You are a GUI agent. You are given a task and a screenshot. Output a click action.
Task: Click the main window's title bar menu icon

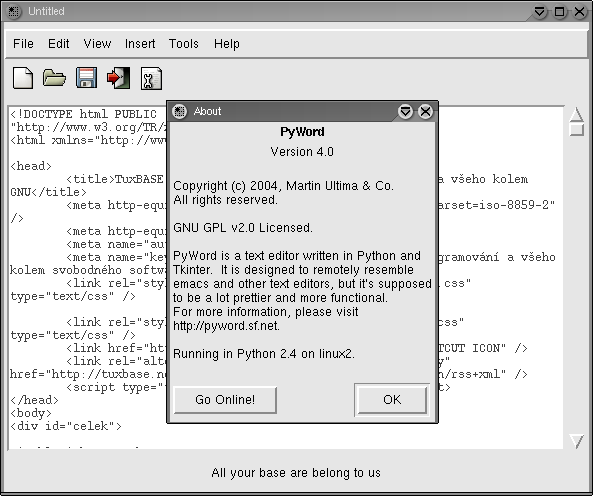coord(14,11)
